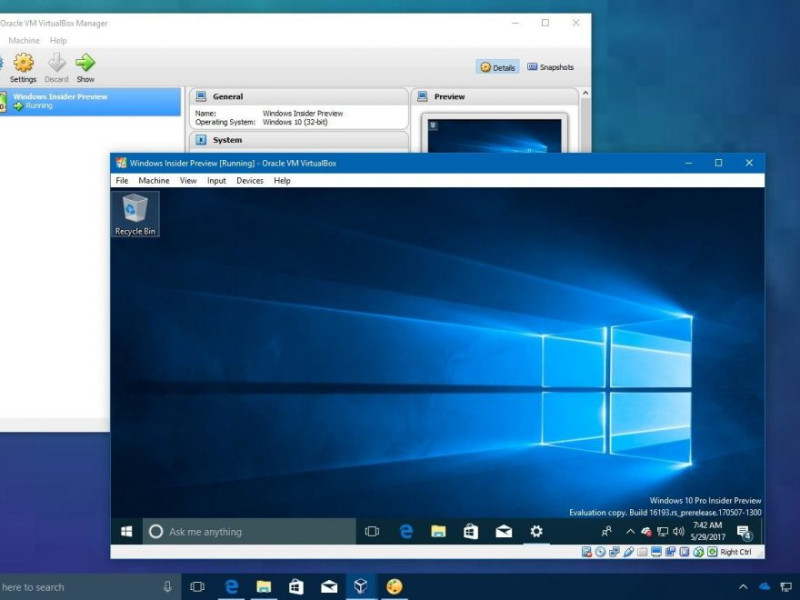Image resolution: width=800 pixels, height=600 pixels.
Task: Switch to Snapshots view in Manager
Action: [551, 67]
